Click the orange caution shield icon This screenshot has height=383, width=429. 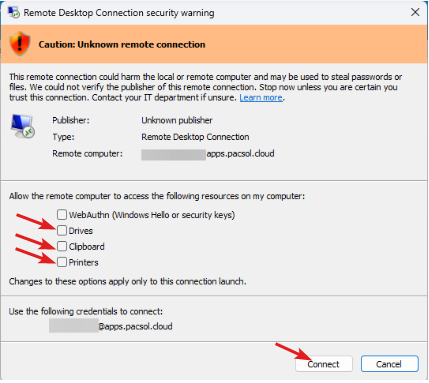(x=20, y=44)
